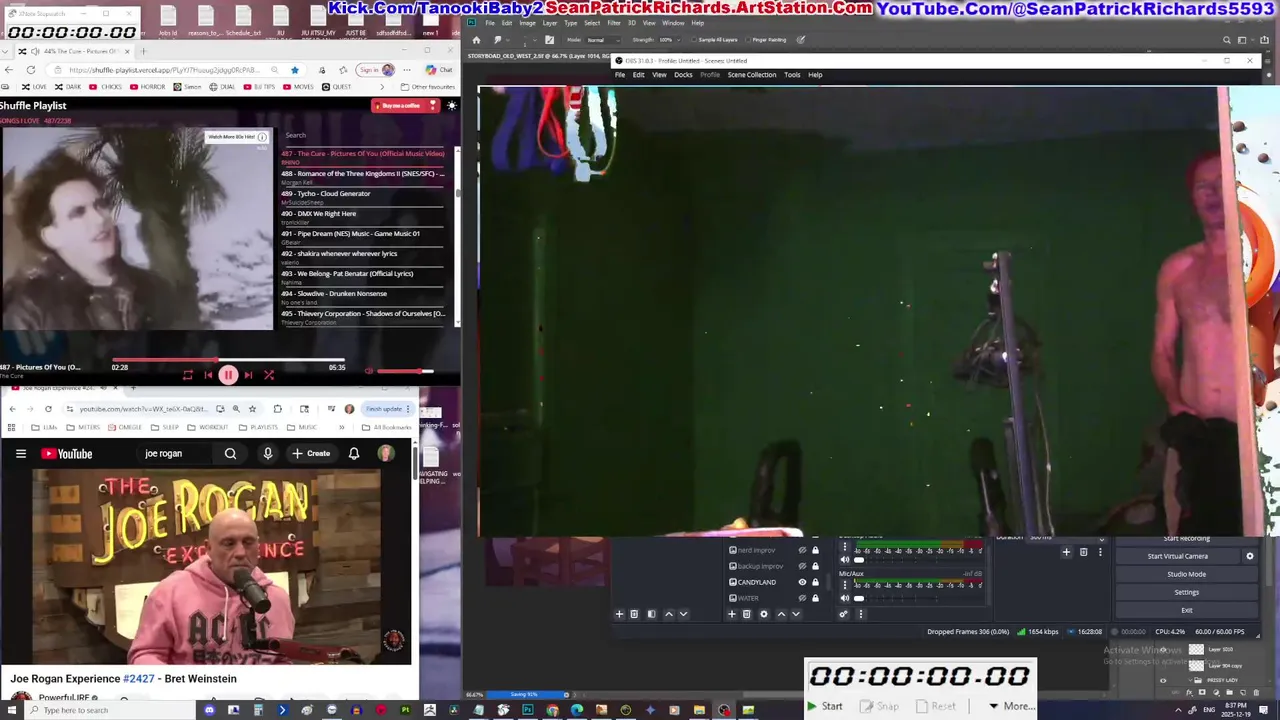This screenshot has width=1280, height=720.
Task: Start the stopwatch timer
Action: point(825,706)
